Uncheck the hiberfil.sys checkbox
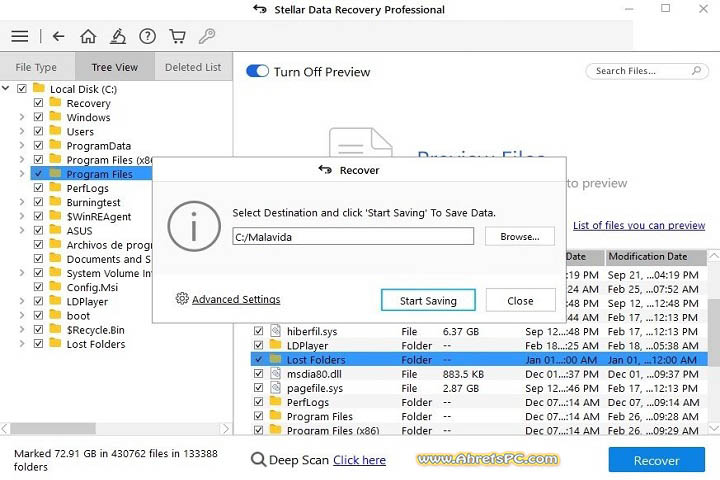This screenshot has width=720, height=480. [259, 331]
